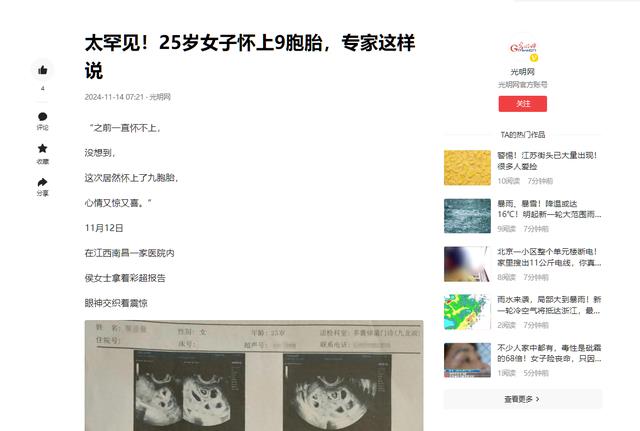This screenshot has height=431, width=640.
Task: Share the article using arrow icon
Action: [x=42, y=182]
